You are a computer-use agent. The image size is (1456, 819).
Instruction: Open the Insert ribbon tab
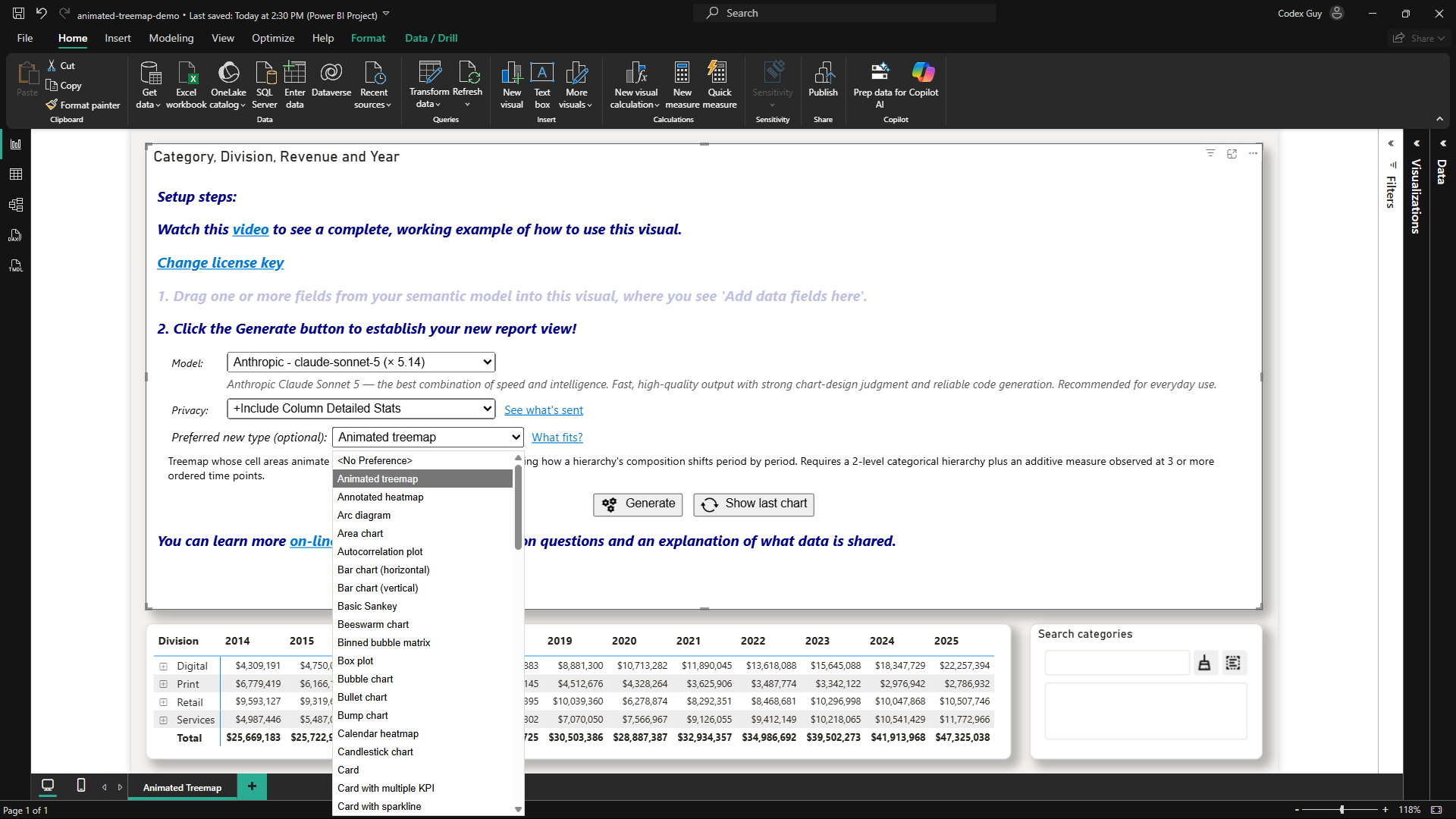coord(118,38)
